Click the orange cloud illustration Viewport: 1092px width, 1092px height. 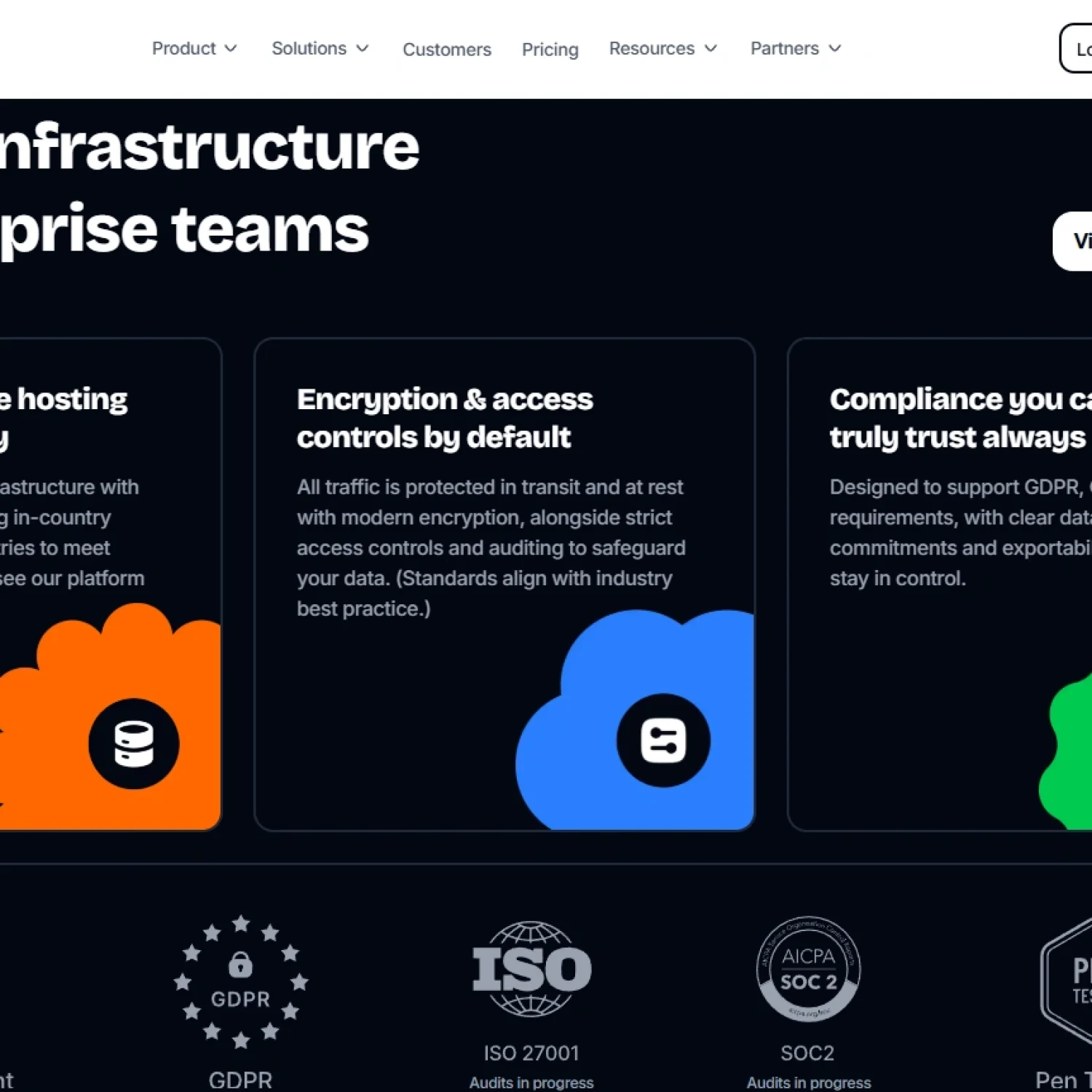pos(109,717)
